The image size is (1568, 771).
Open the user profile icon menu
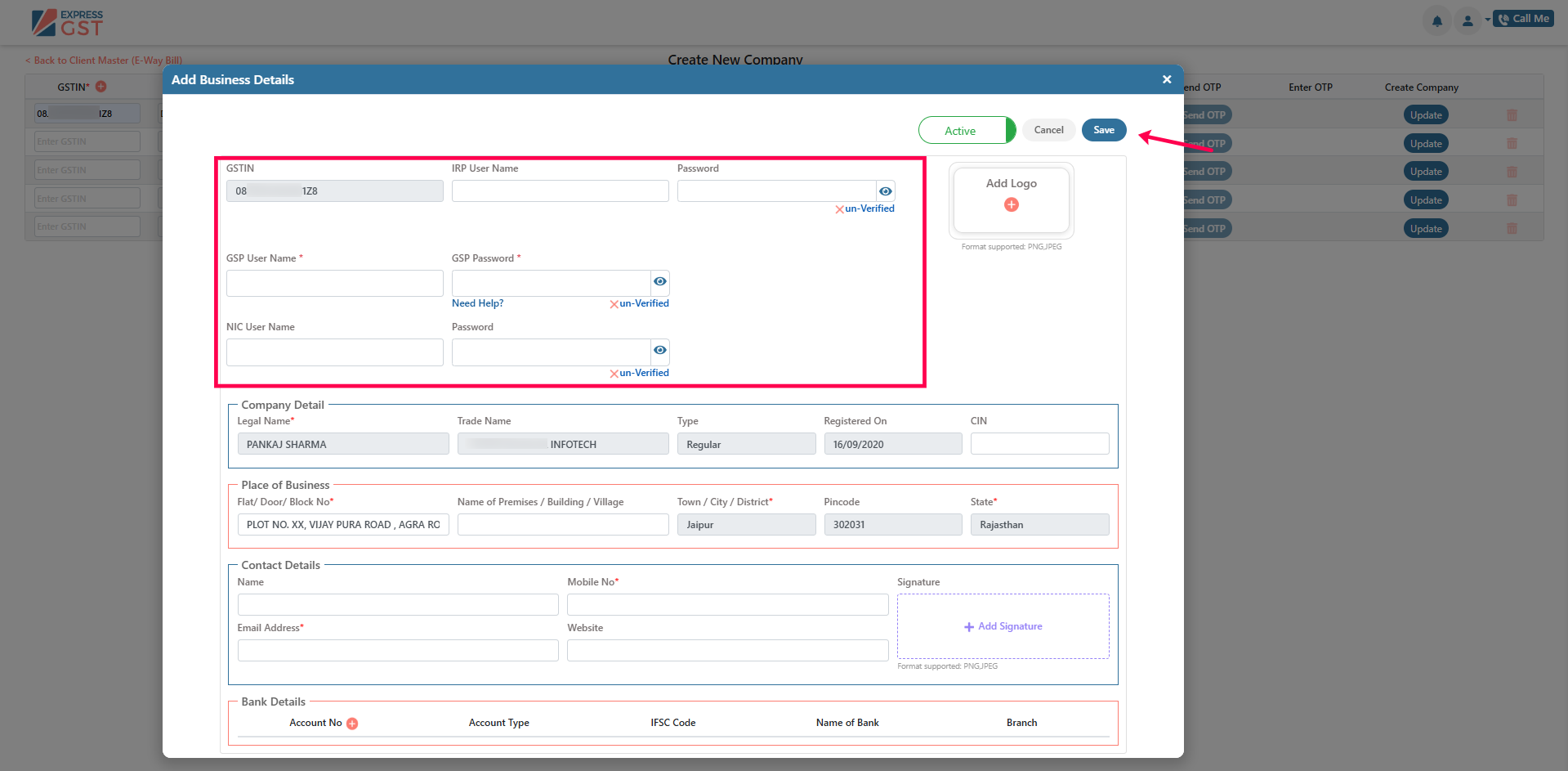pos(1467,20)
